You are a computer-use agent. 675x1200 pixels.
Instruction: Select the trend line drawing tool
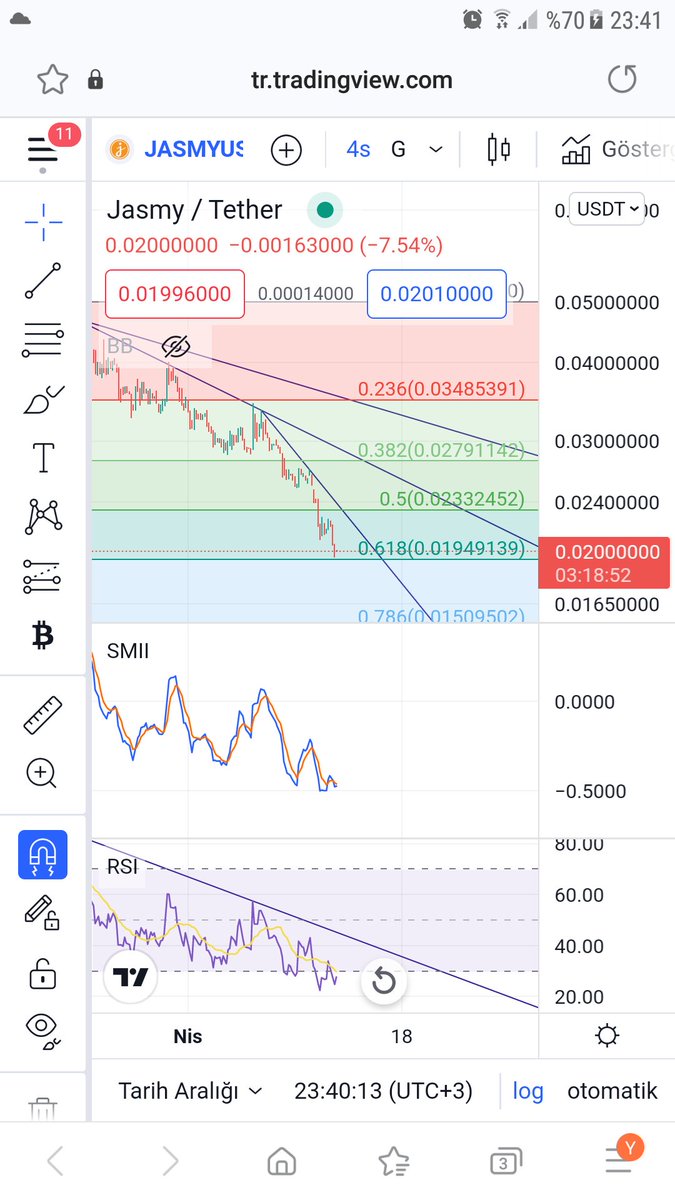coord(43,281)
